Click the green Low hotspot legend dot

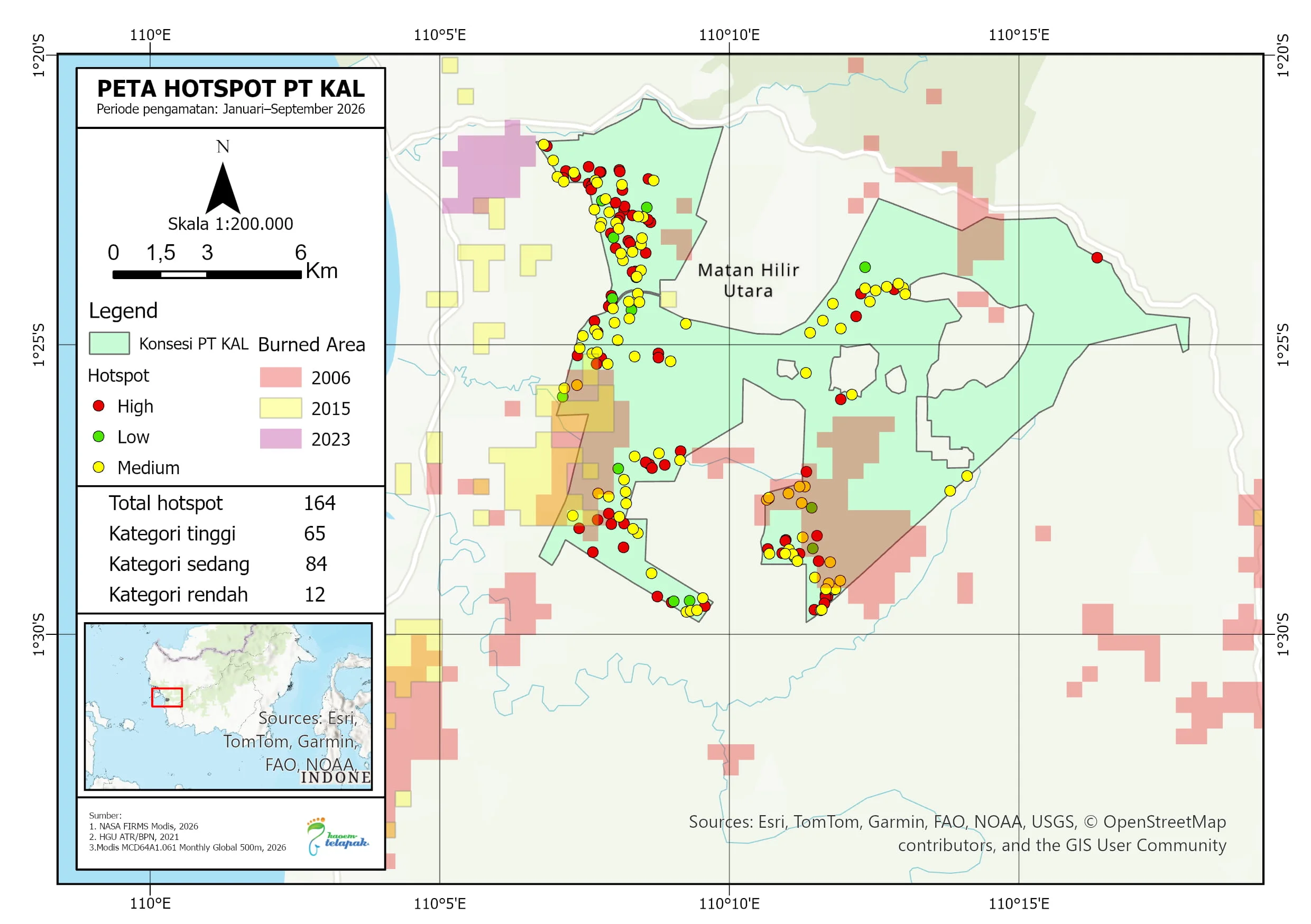(x=98, y=437)
